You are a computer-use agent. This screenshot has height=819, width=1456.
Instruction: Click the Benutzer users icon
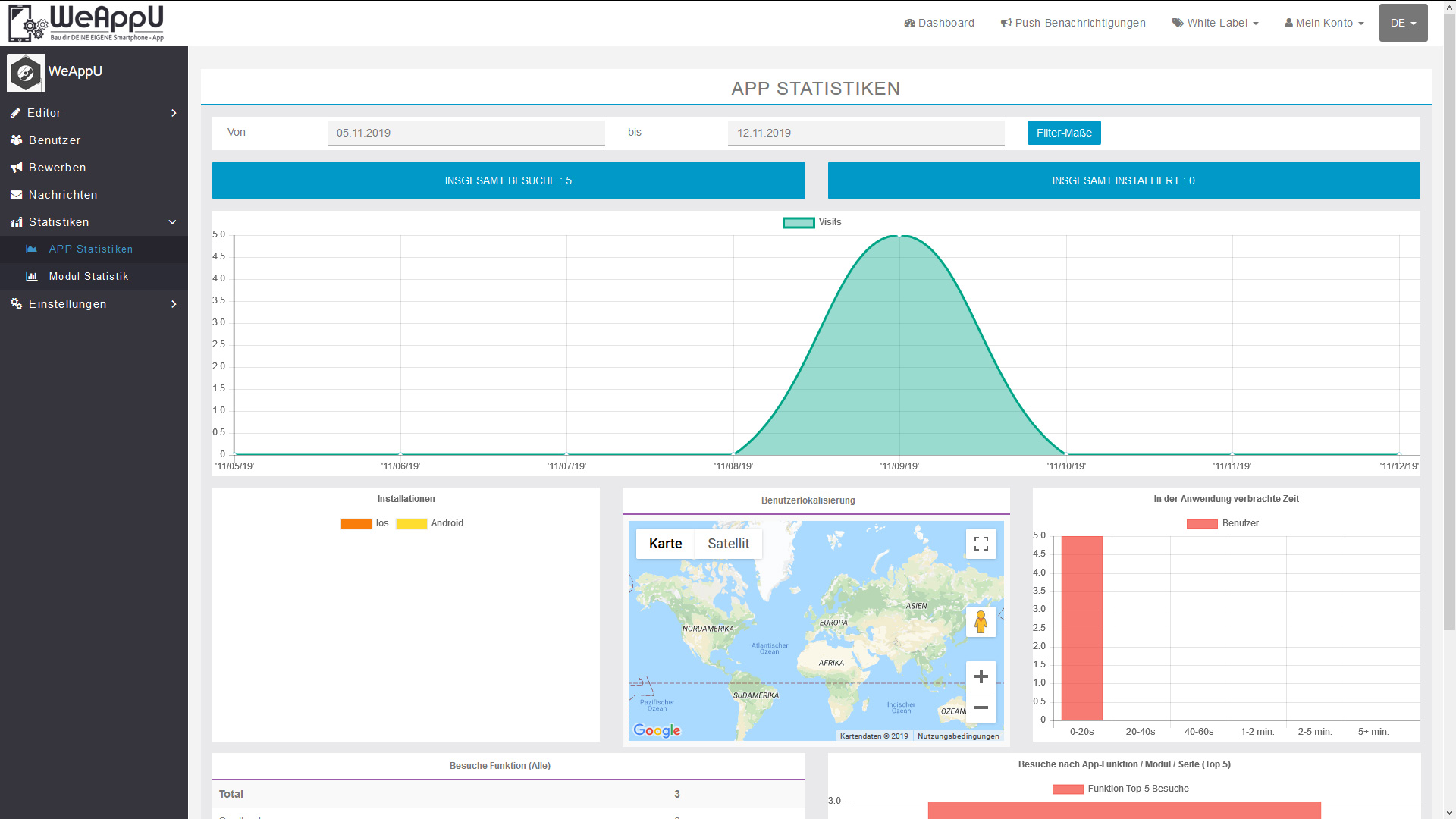[x=16, y=140]
